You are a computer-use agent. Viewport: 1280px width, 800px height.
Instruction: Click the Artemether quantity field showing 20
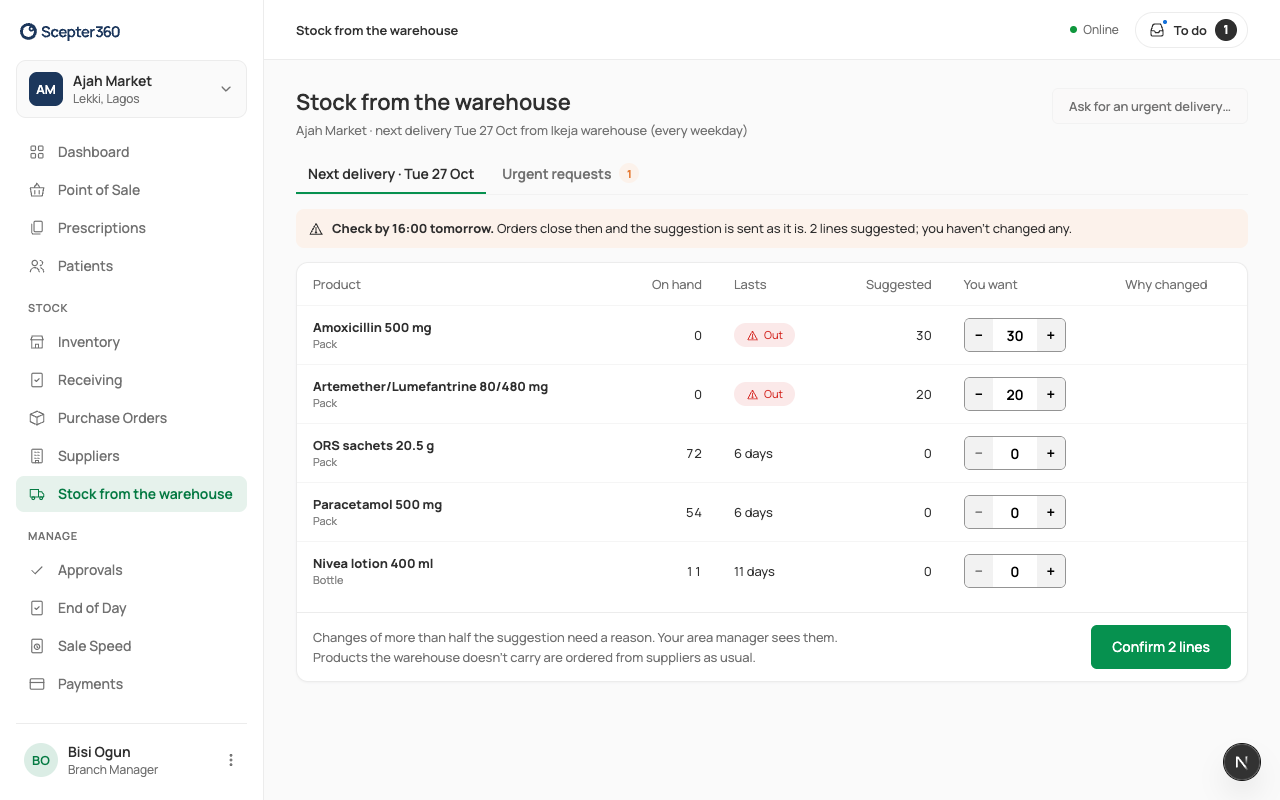coord(1015,394)
